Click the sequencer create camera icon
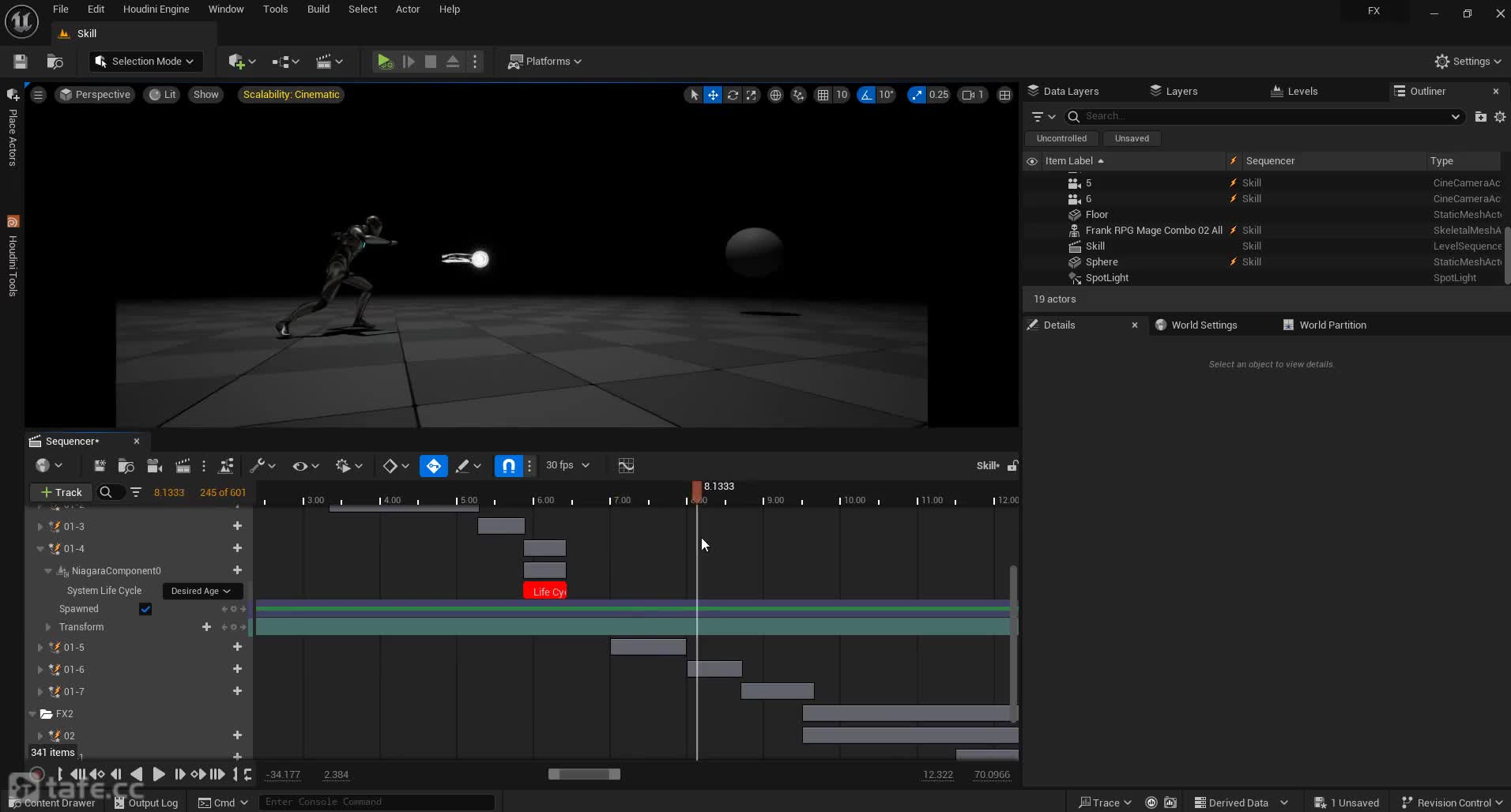Image resolution: width=1511 pixels, height=812 pixels. 155,466
